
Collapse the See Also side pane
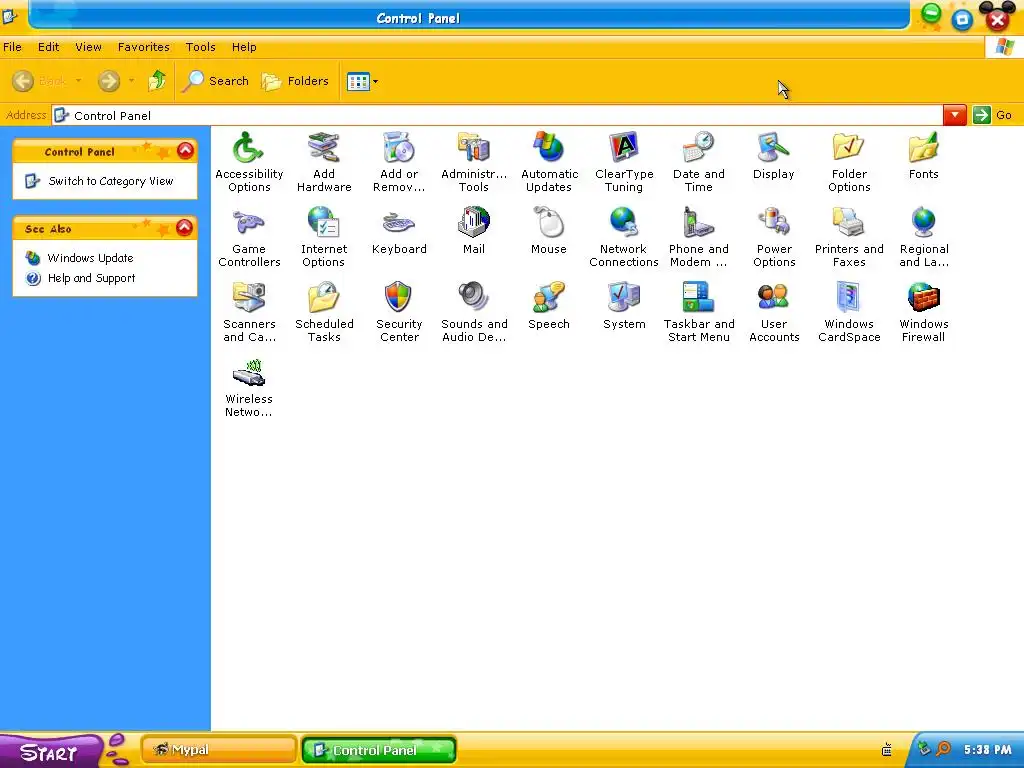coord(185,228)
